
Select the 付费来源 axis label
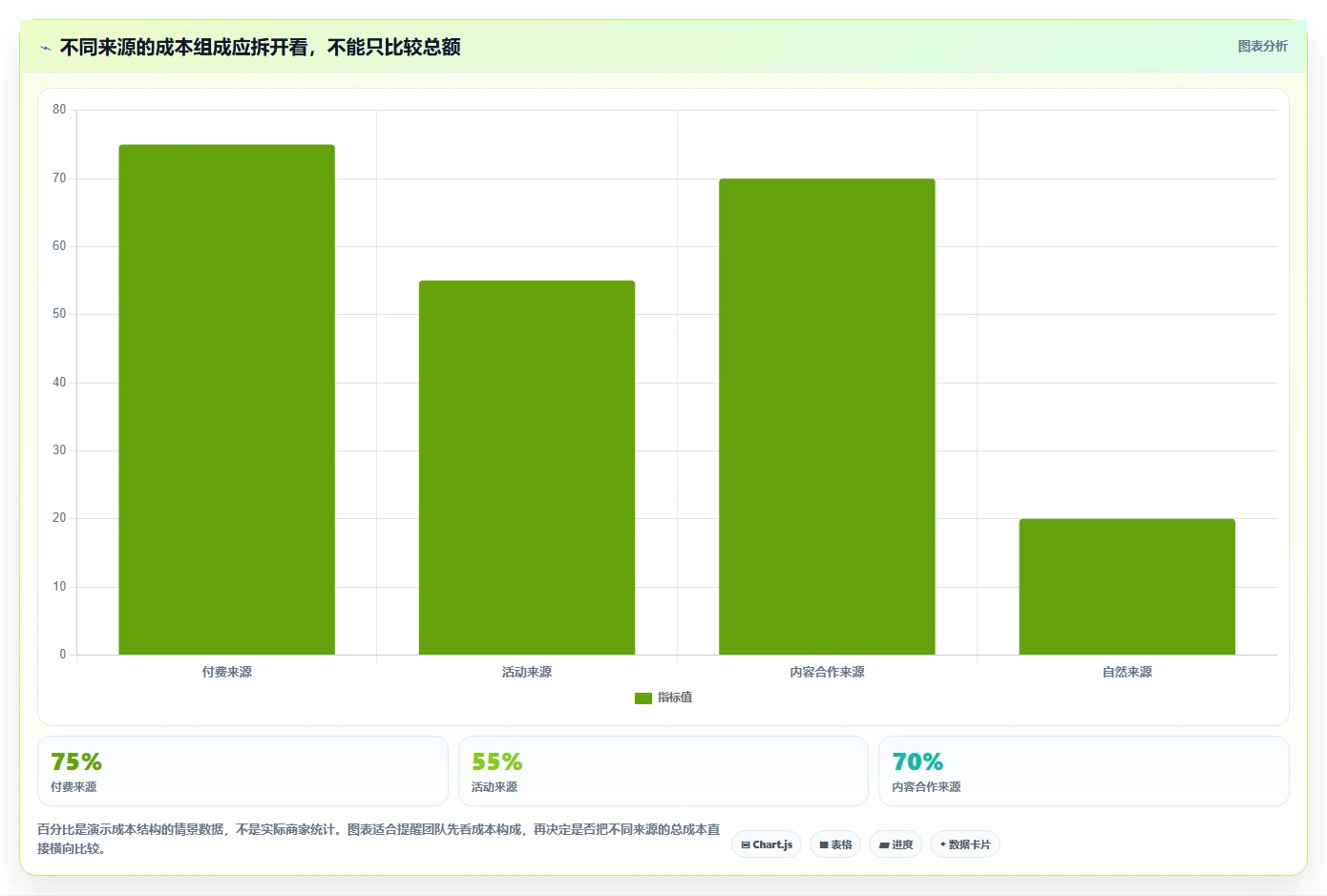tap(226, 672)
